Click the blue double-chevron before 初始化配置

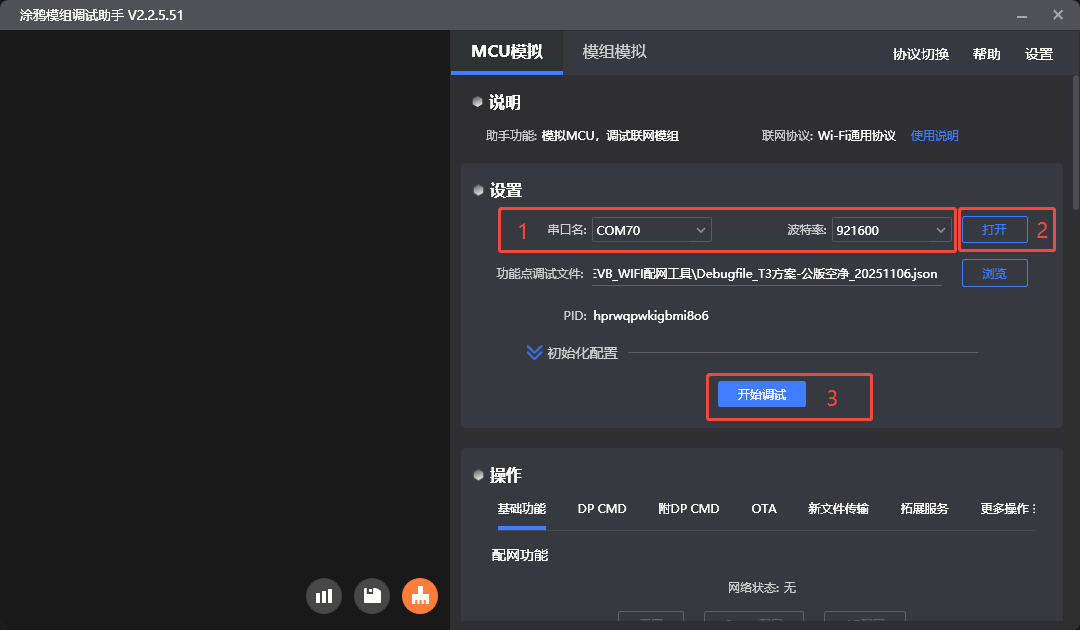pyautogui.click(x=533, y=352)
